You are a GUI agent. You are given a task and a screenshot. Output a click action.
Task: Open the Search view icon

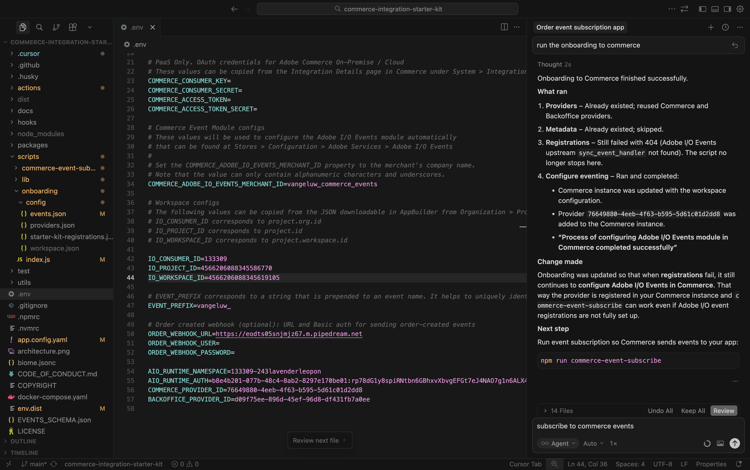point(39,27)
